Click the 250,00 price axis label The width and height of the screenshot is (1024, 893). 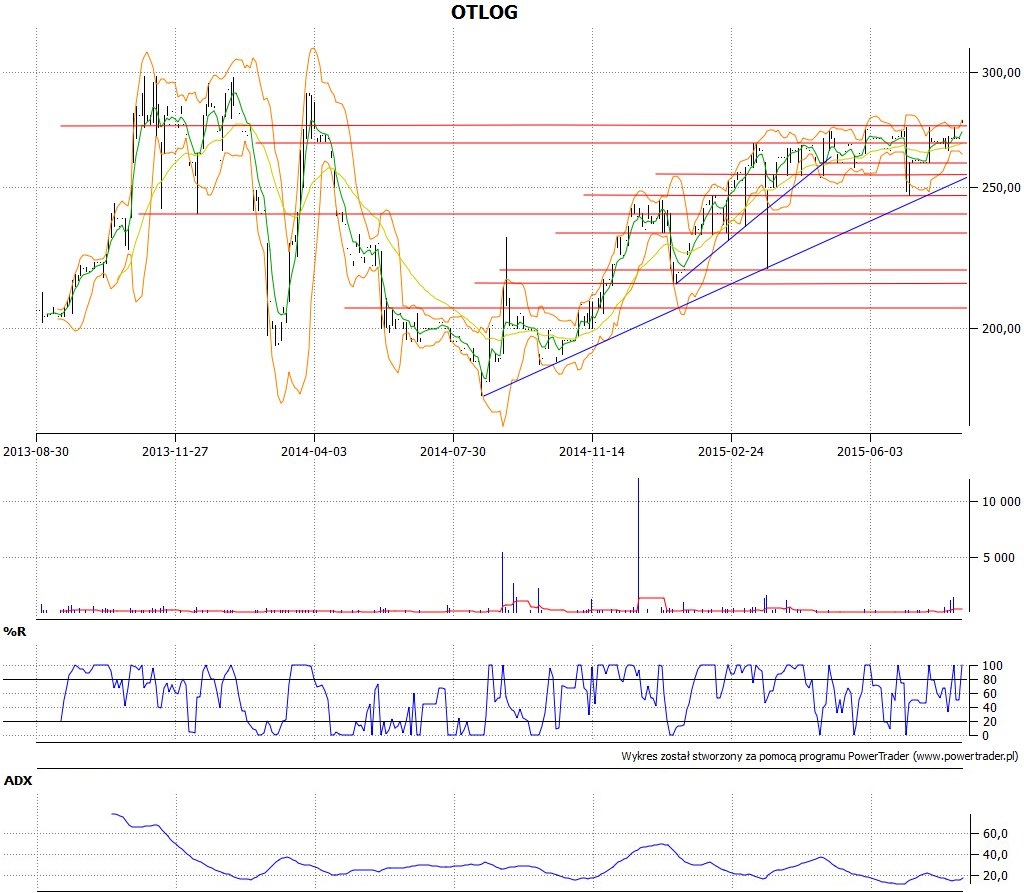point(1001,187)
